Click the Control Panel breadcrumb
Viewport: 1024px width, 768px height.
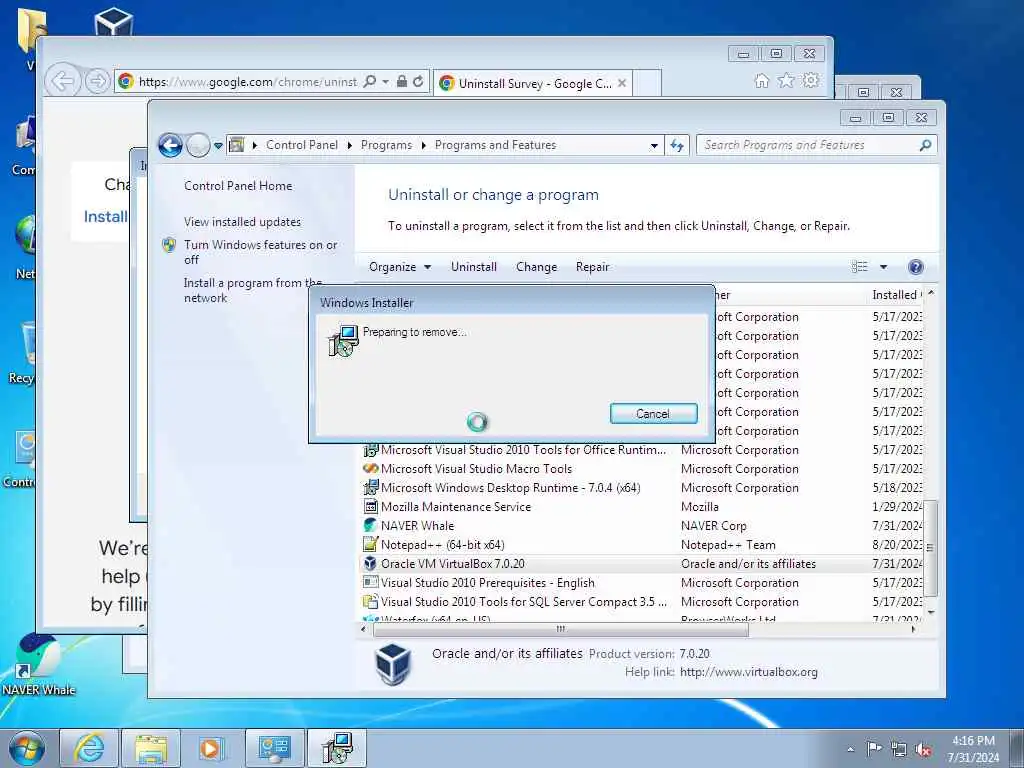(x=302, y=145)
